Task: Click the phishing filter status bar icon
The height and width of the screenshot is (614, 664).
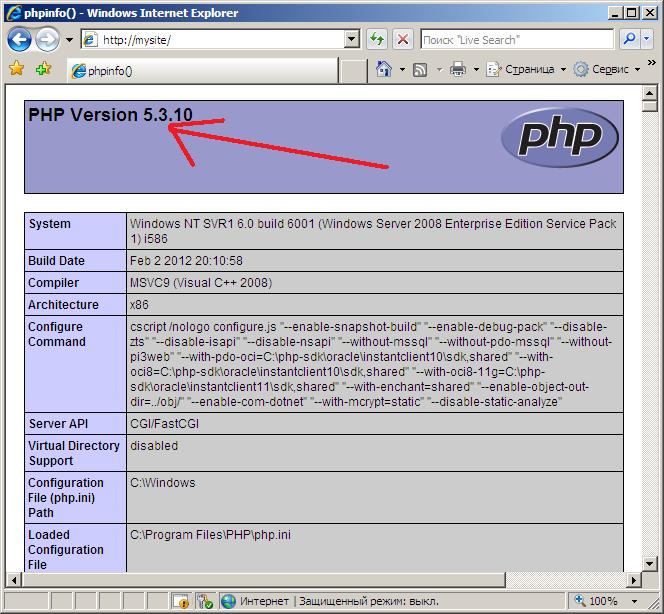Action: (205, 601)
